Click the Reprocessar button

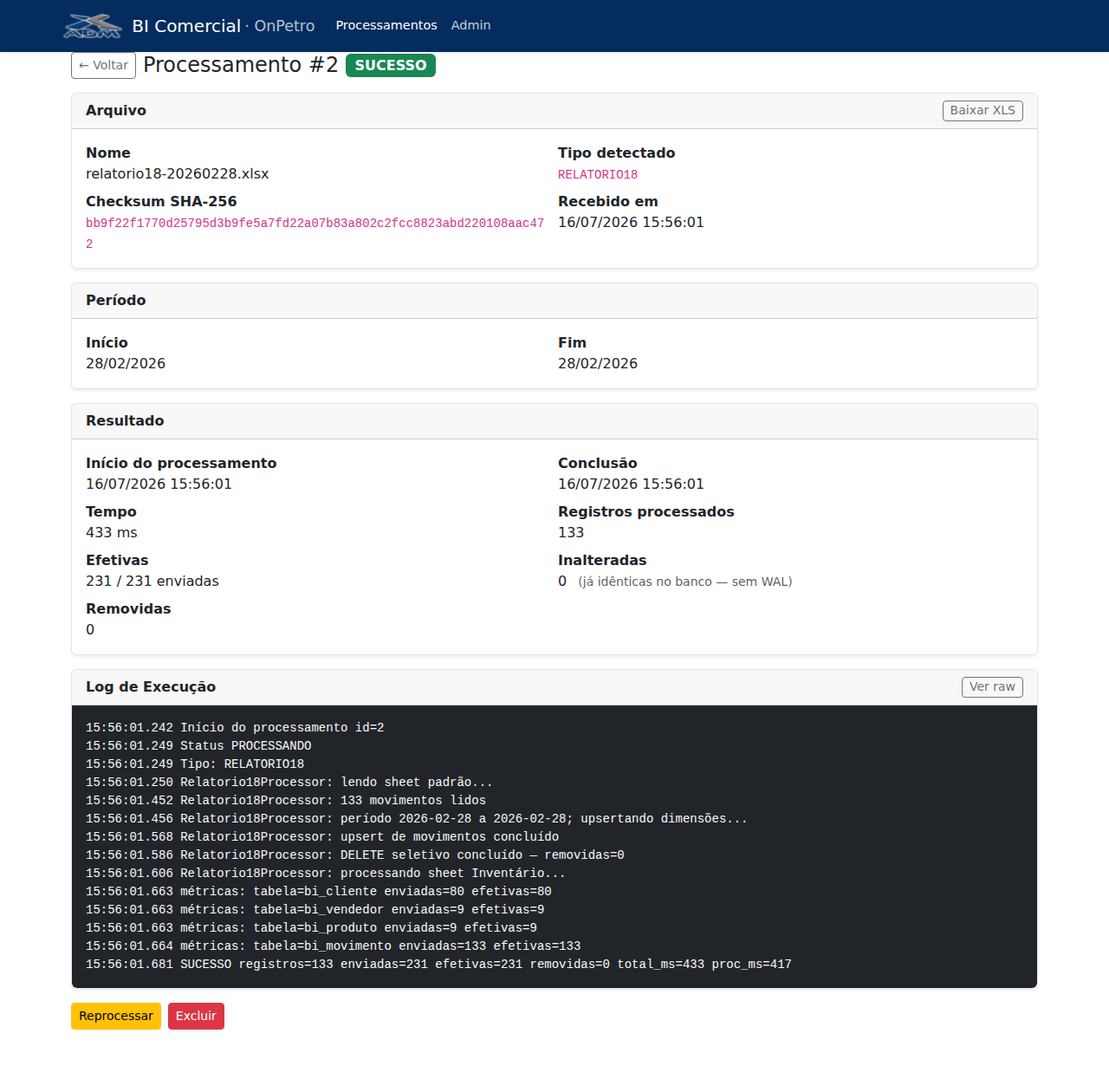[x=116, y=1016]
